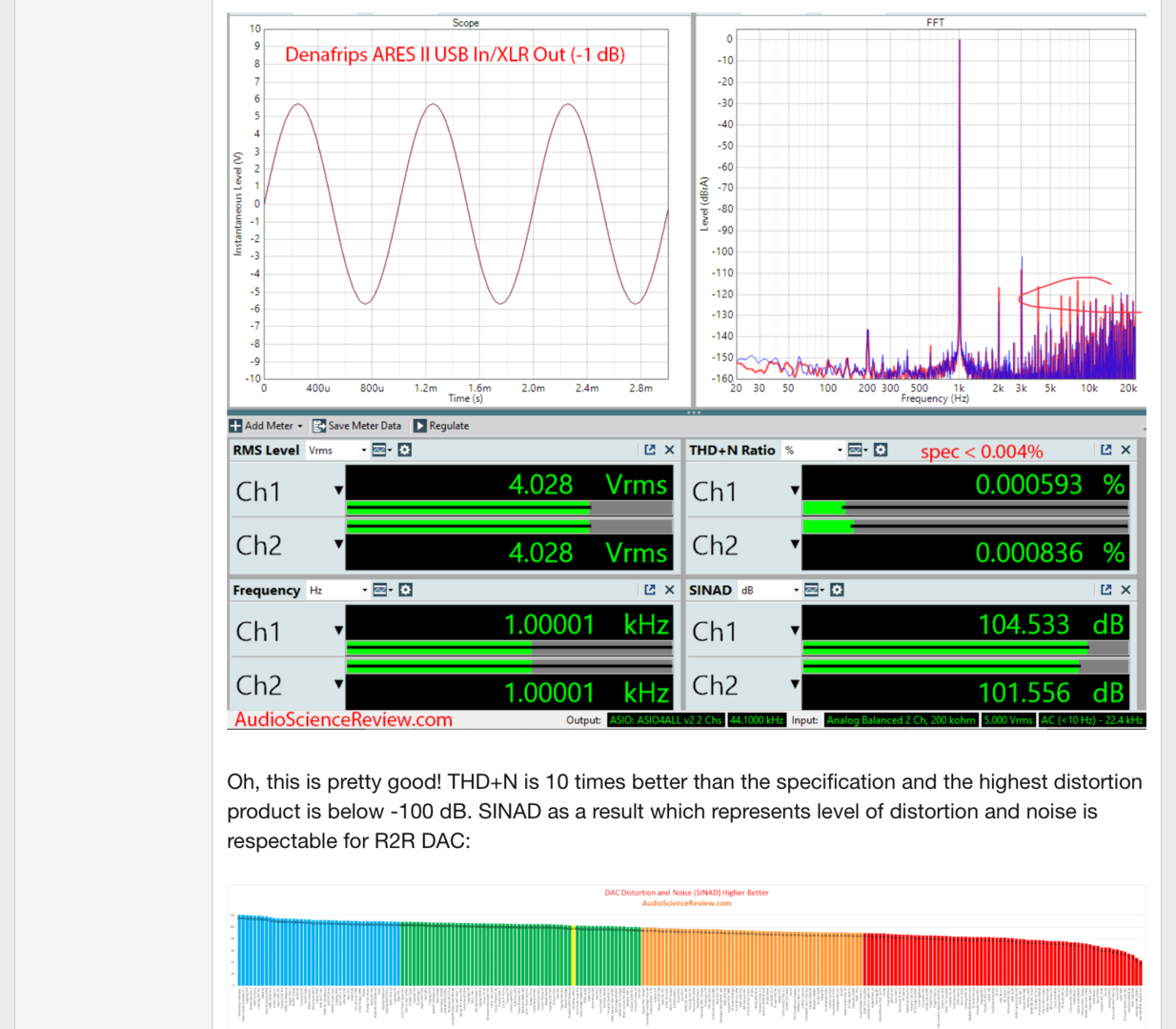This screenshot has width=1176, height=1029.
Task: Open SINAD meter settings gear
Action: pyautogui.click(x=837, y=590)
